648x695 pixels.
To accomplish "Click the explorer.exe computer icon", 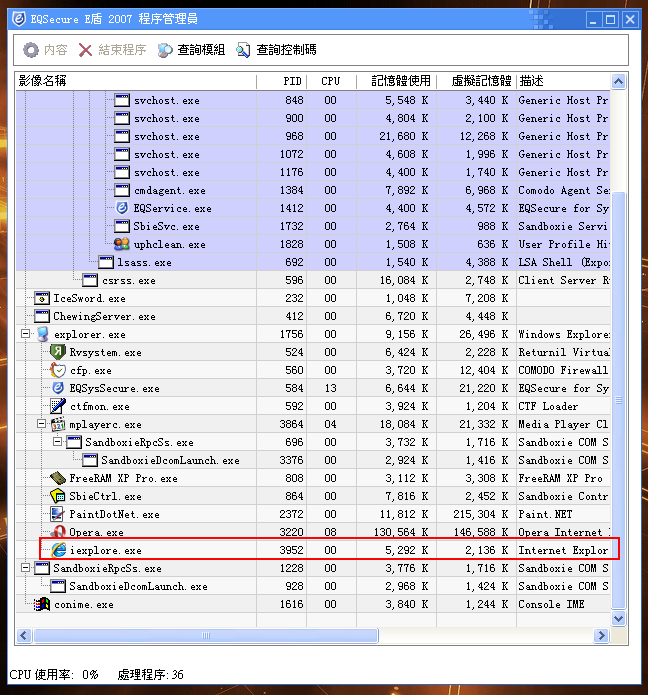I will (42, 334).
